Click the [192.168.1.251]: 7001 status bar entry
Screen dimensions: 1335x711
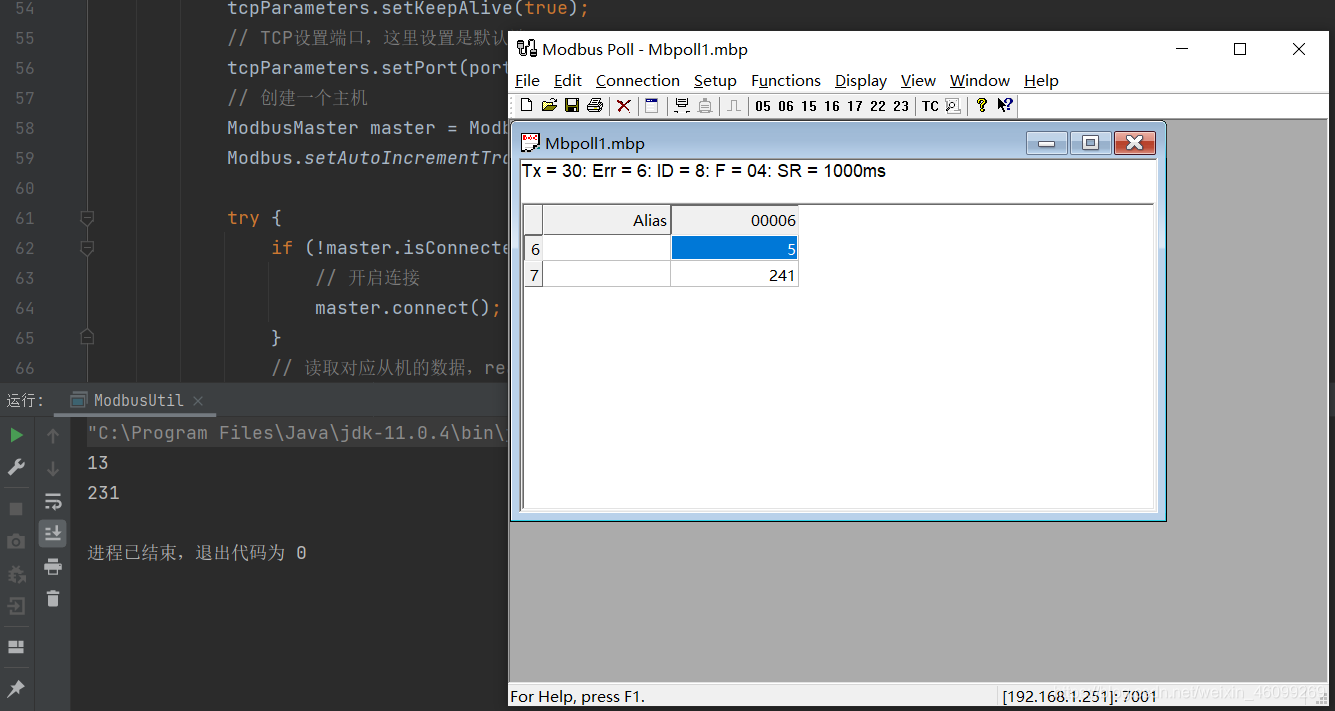coord(1080,696)
